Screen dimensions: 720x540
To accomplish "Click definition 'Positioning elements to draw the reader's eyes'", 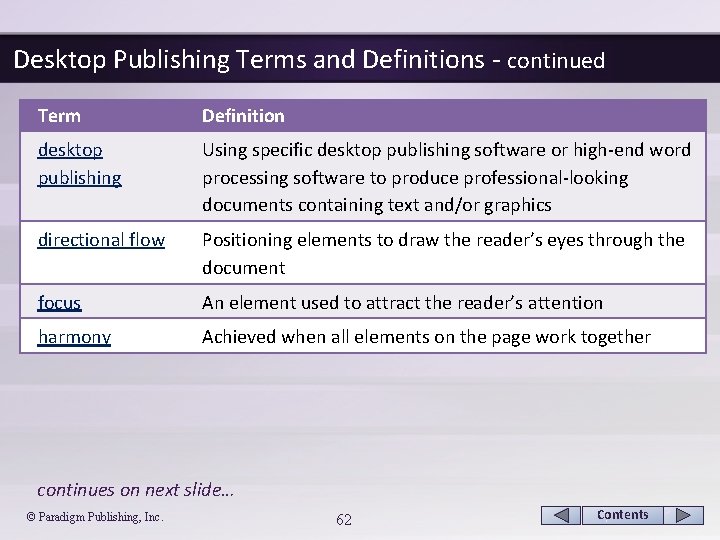I will [444, 253].
